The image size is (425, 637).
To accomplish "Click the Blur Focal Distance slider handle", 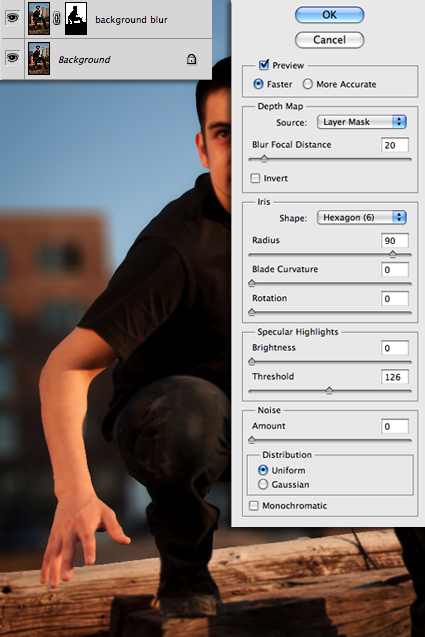I will tap(264, 158).
